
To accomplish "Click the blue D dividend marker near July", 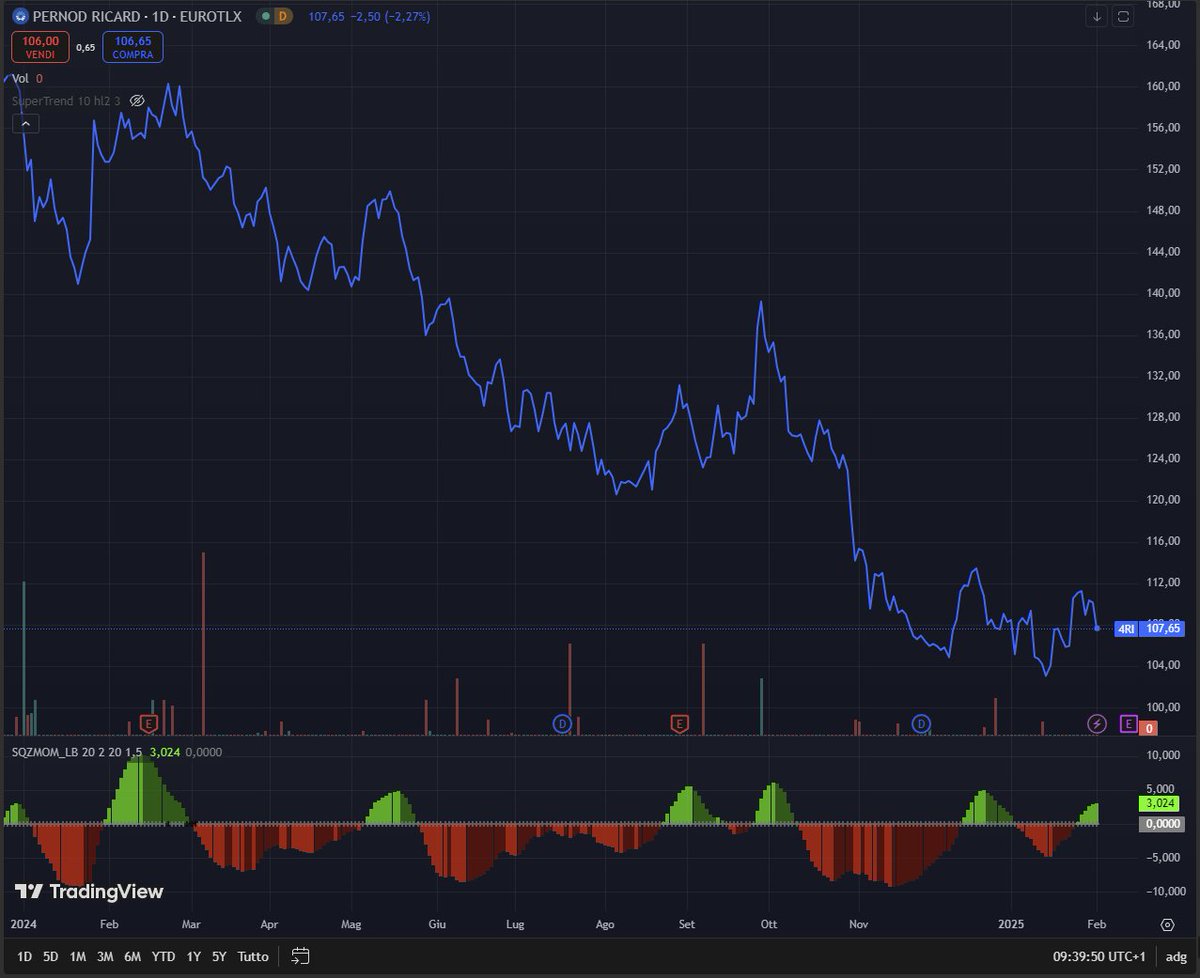I will coord(562,723).
